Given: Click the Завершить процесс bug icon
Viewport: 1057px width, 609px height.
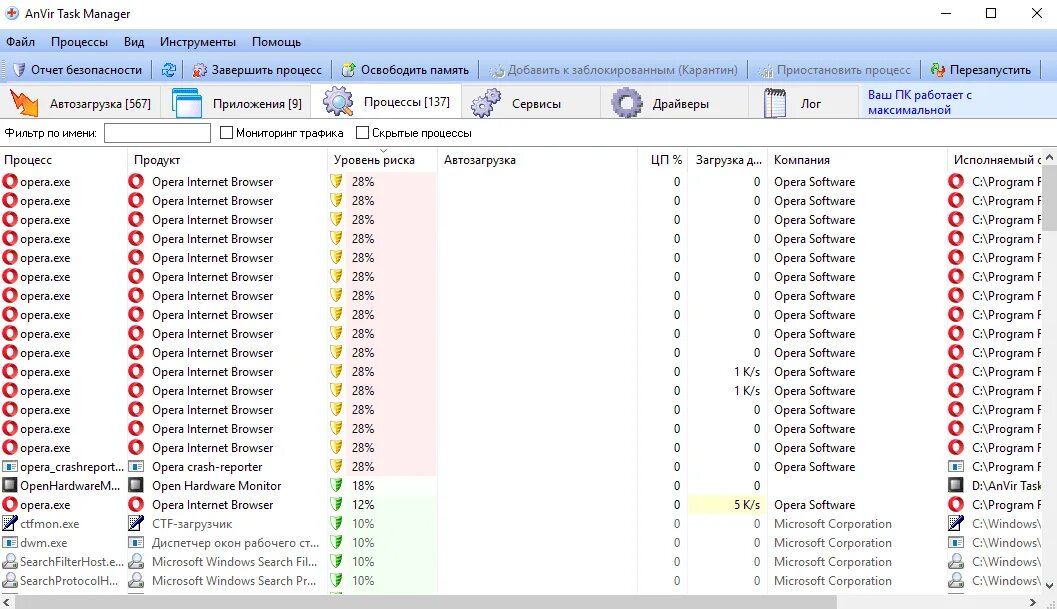Looking at the screenshot, I should (200, 69).
